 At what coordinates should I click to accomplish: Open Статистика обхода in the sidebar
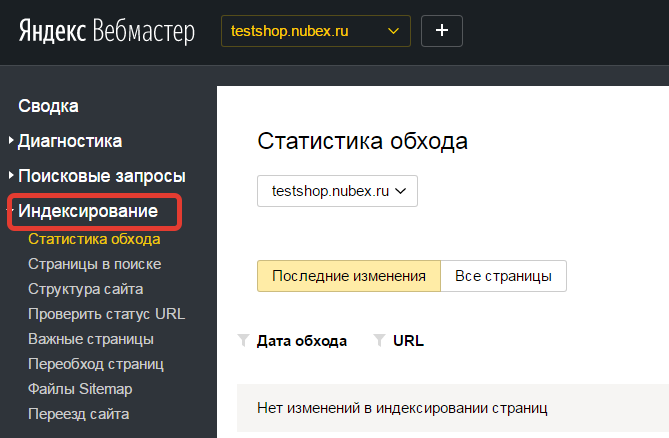(94, 239)
